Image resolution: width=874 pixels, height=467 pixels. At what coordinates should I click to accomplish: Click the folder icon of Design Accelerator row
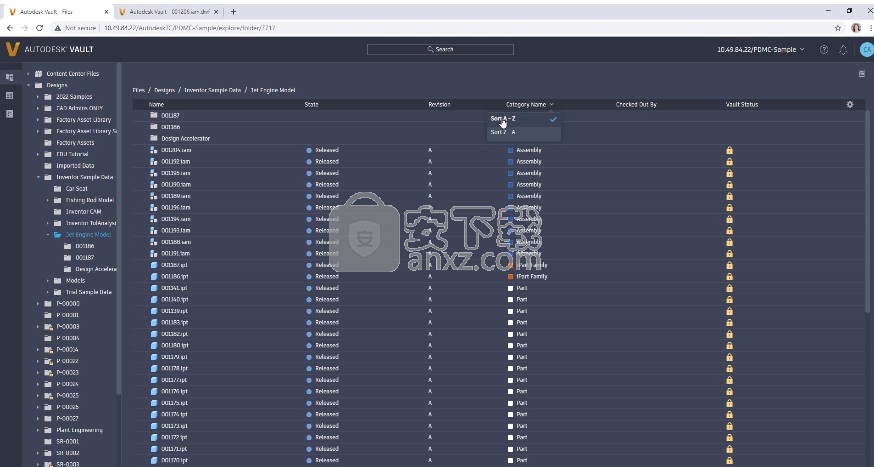coord(154,138)
